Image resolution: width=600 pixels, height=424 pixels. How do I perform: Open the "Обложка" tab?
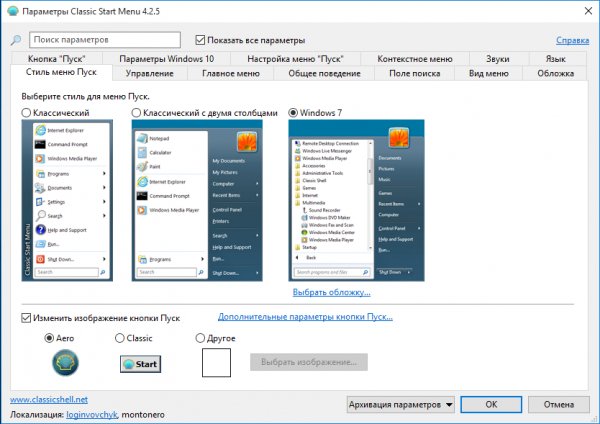point(556,73)
